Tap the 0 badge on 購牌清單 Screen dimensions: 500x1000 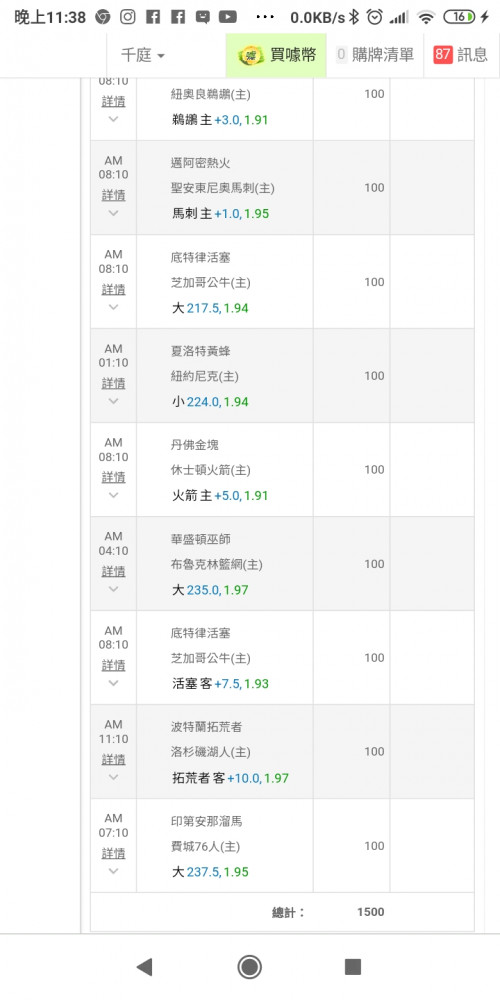(341, 55)
